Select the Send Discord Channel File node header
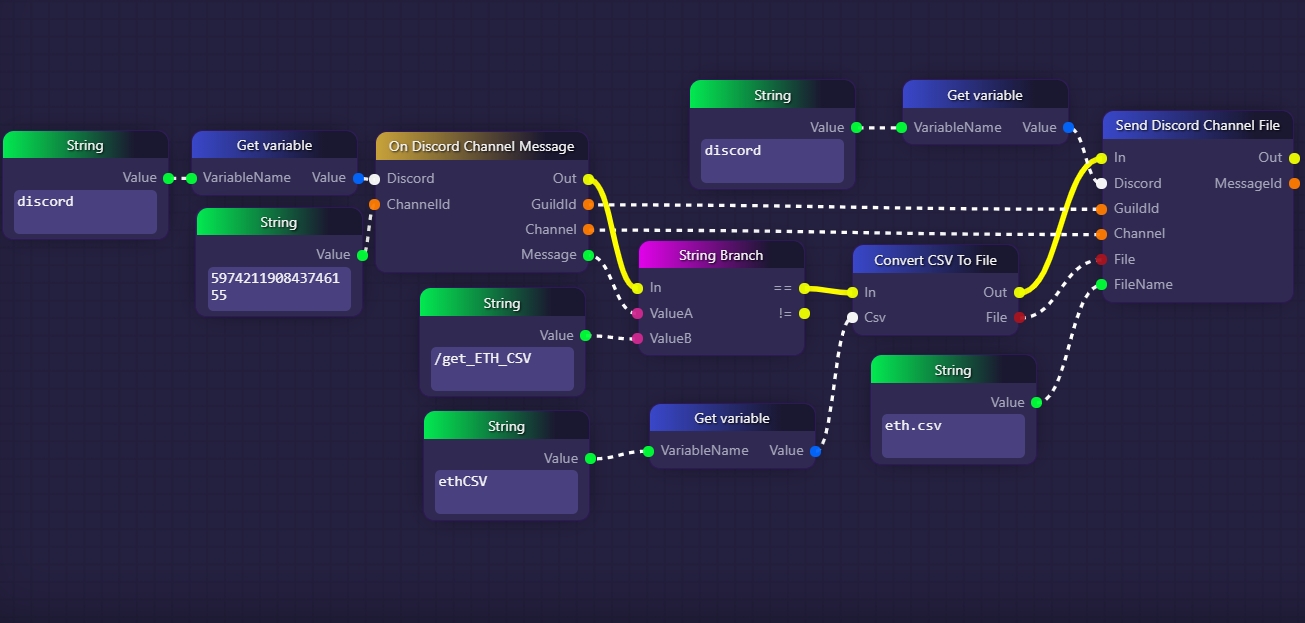Image resolution: width=1305 pixels, height=623 pixels. click(x=1198, y=125)
